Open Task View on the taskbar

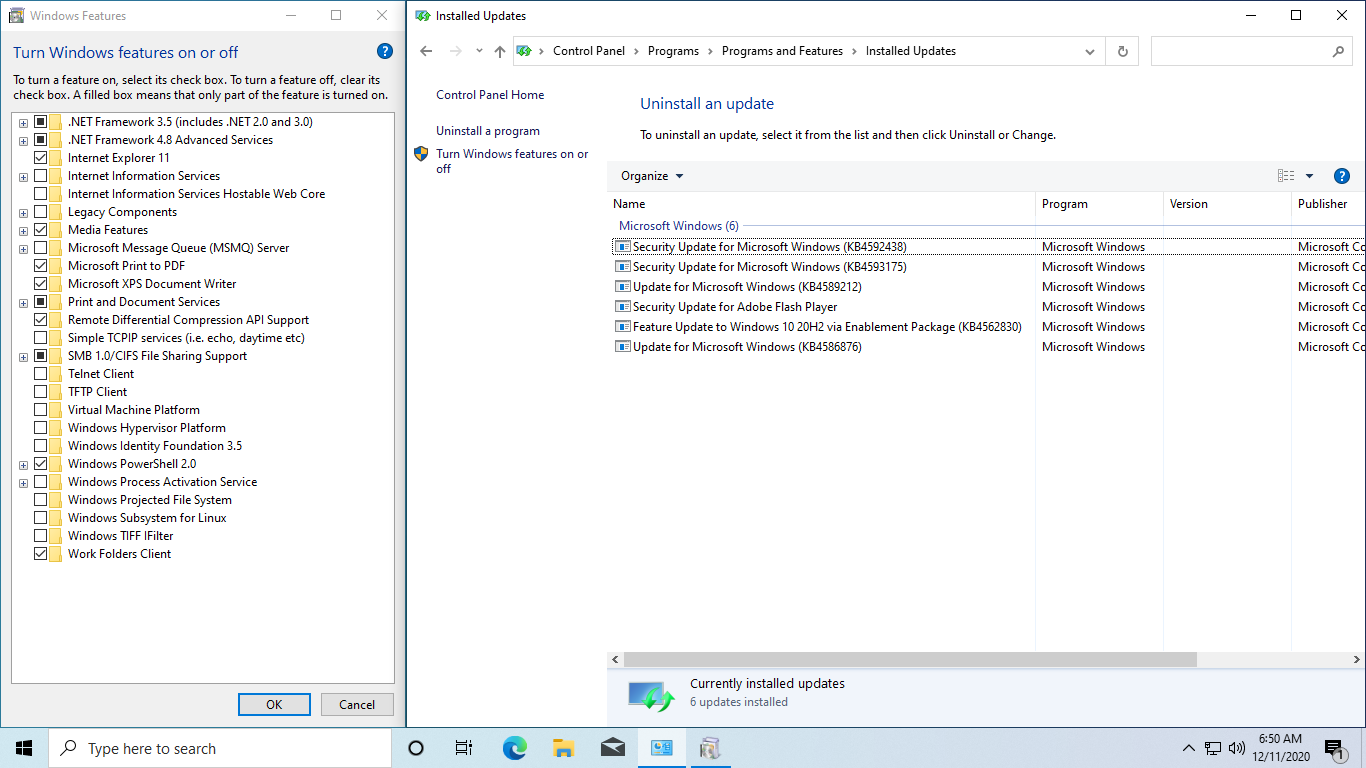[464, 748]
